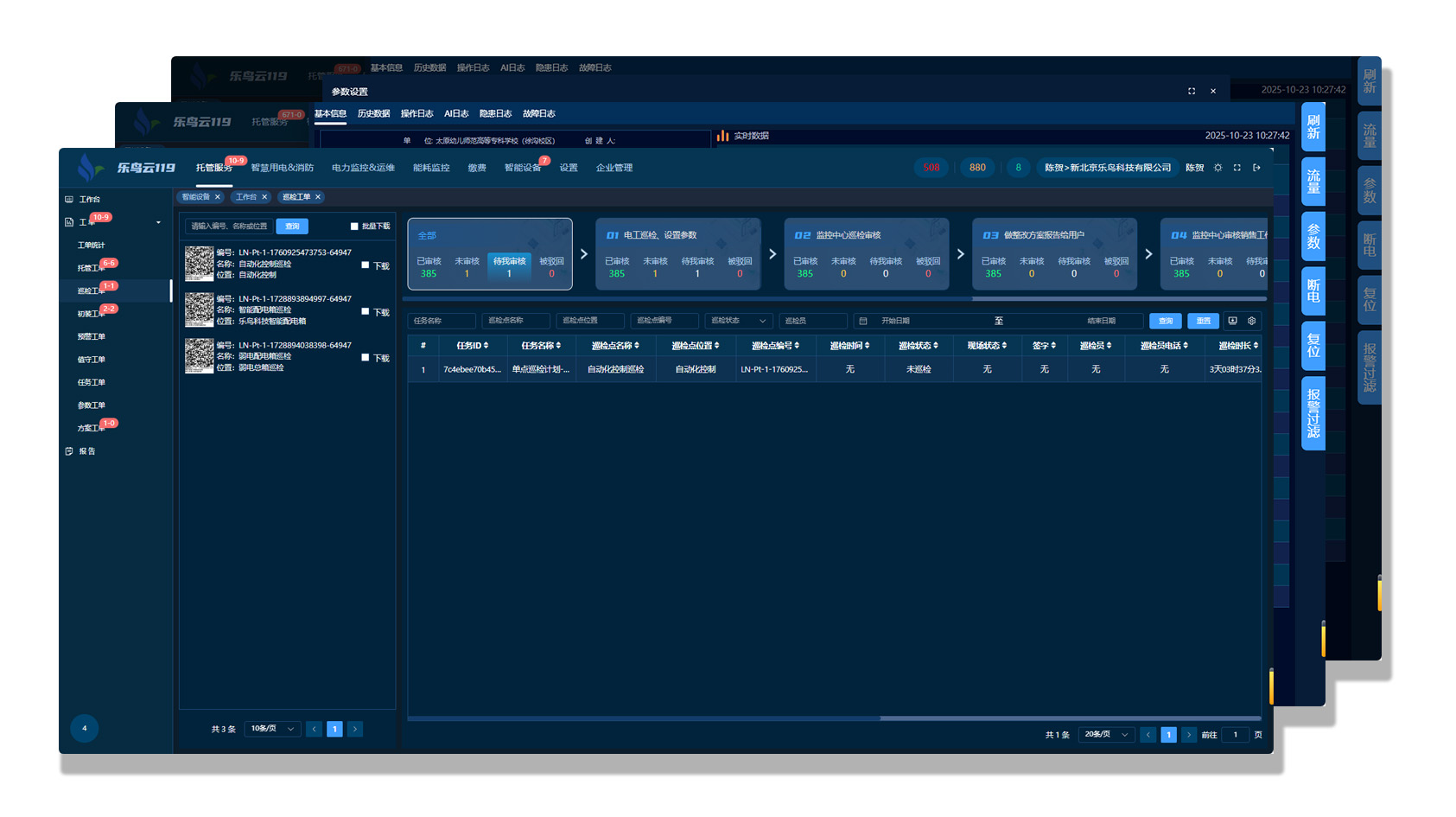Click the 任务名称 filter input field

(x=441, y=321)
